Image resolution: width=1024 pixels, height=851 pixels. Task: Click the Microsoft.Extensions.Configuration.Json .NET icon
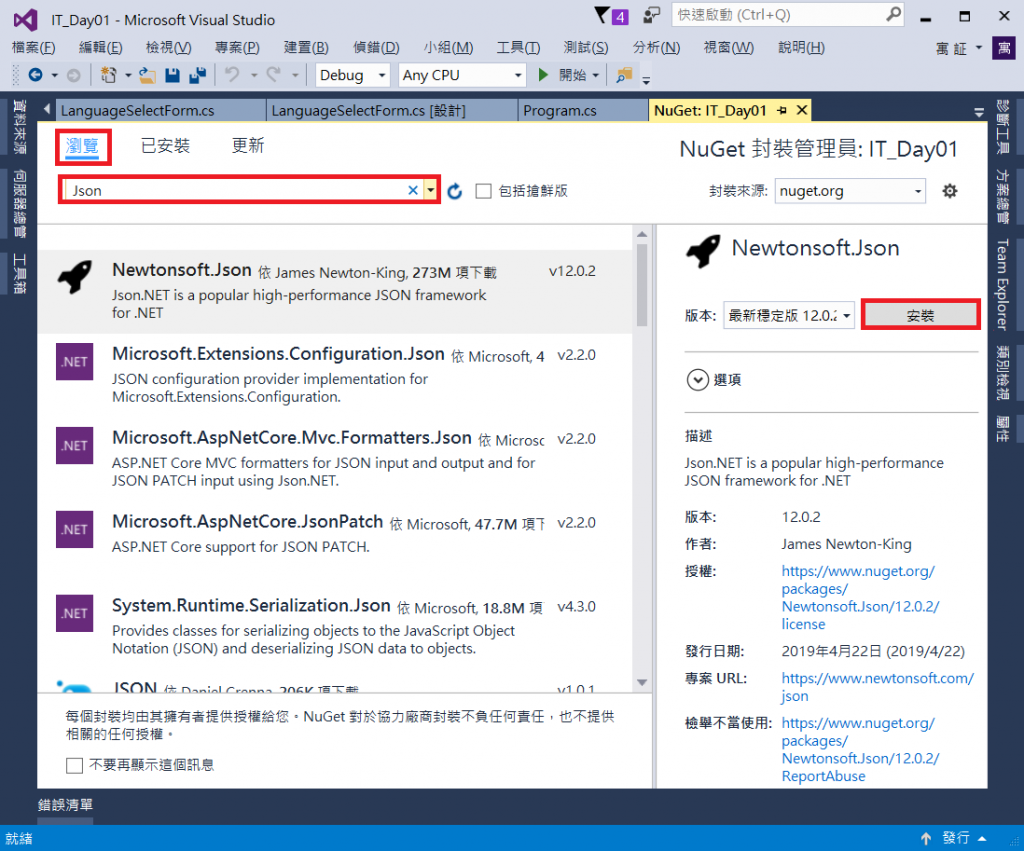(x=74, y=361)
